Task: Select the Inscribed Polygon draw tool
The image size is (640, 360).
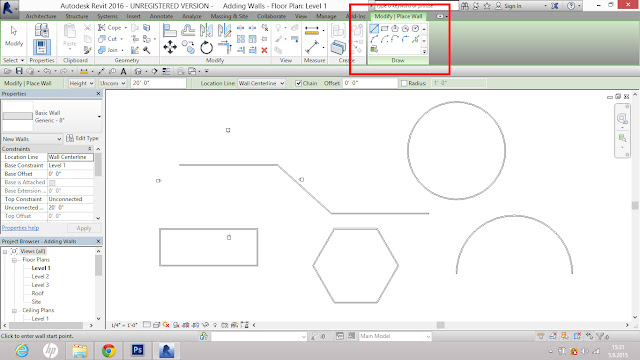Action: 395,29
